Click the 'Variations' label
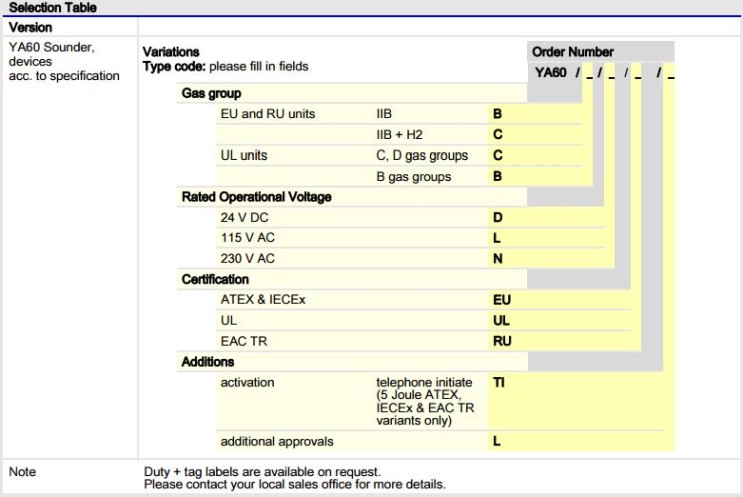This screenshot has height=497, width=743. pyautogui.click(x=171, y=52)
